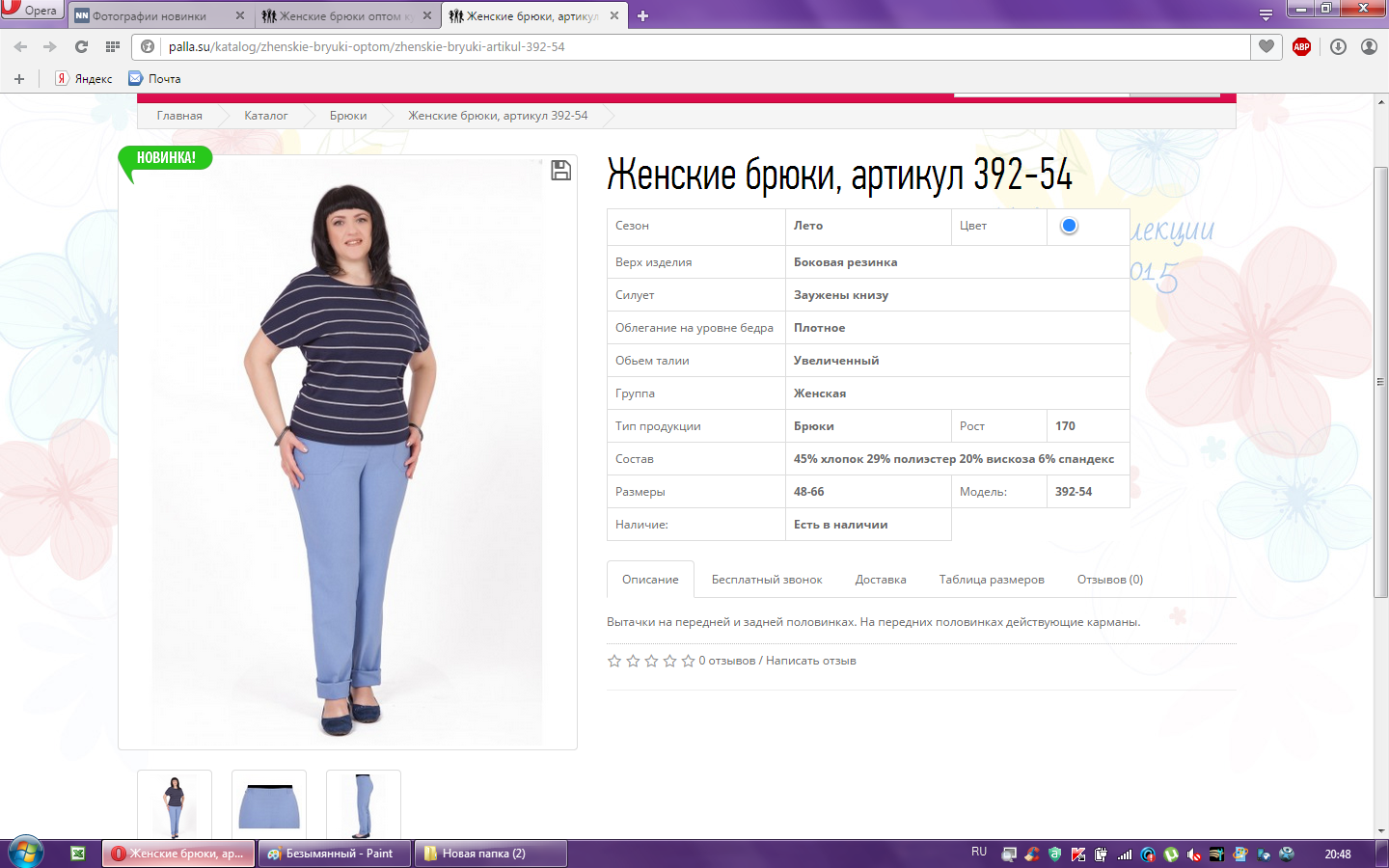Select the side view thumbnail
This screenshot has width=1389, height=868.
[x=364, y=805]
